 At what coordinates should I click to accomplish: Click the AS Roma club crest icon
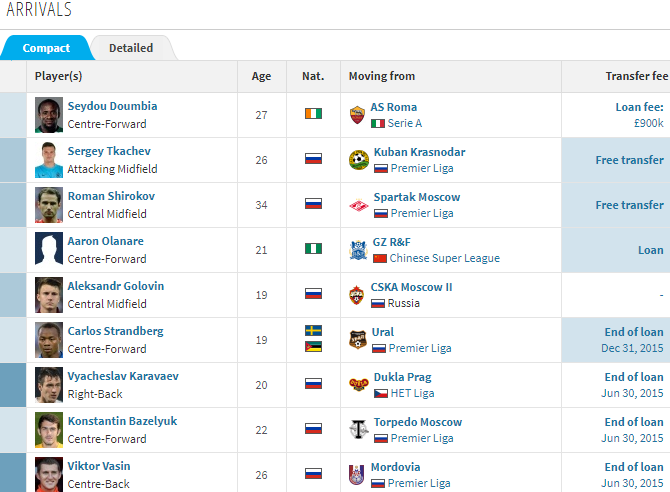point(357,115)
